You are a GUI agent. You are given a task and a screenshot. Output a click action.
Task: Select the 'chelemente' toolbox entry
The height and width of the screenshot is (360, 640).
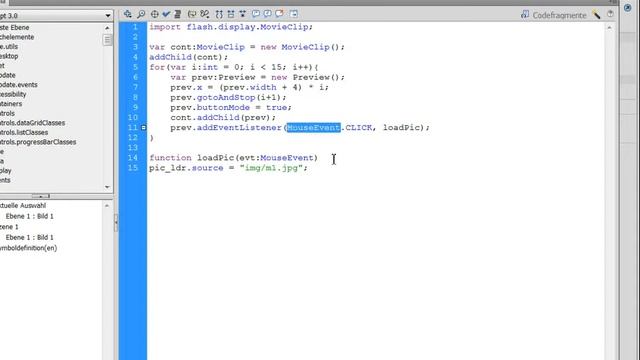coord(17,37)
